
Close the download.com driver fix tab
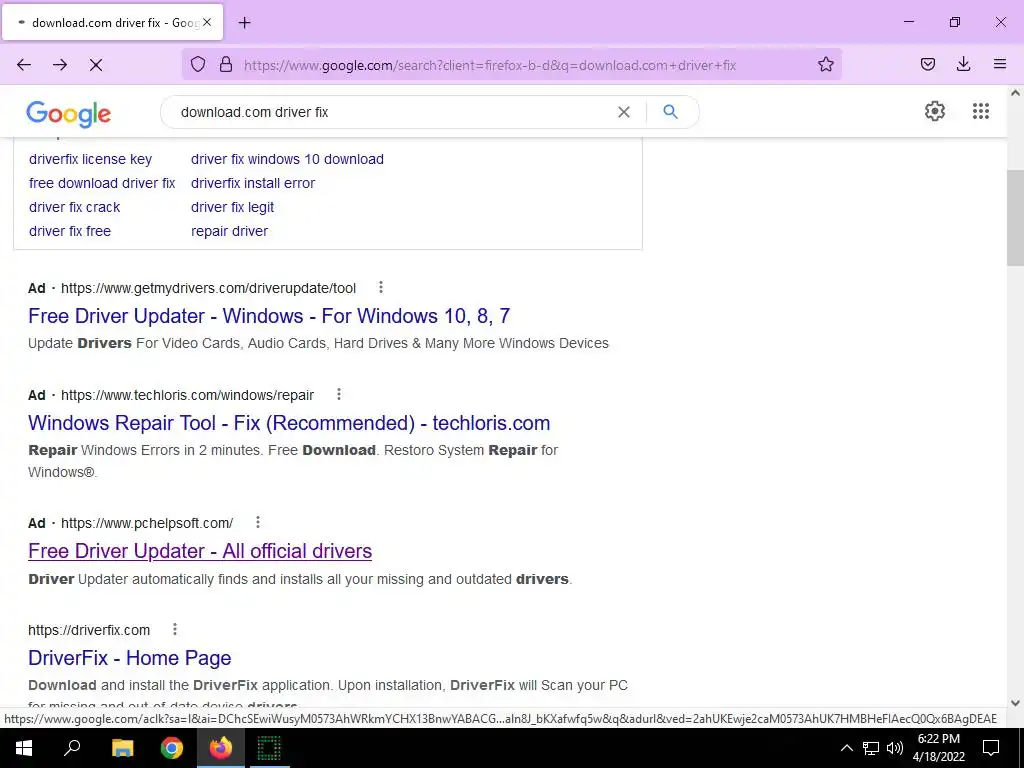click(x=207, y=22)
